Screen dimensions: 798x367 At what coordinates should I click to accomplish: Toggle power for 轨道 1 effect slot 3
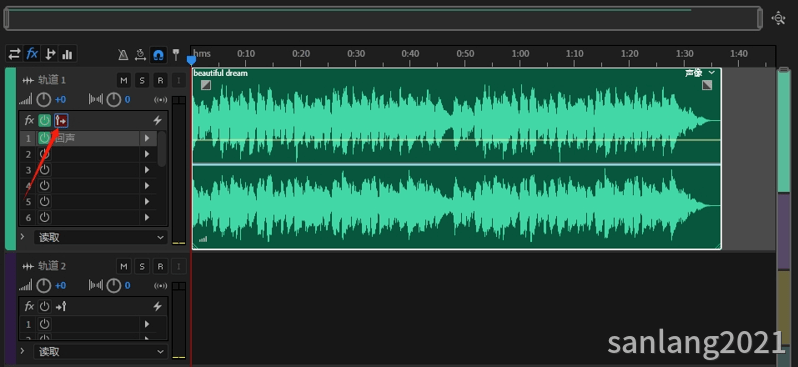(45, 170)
